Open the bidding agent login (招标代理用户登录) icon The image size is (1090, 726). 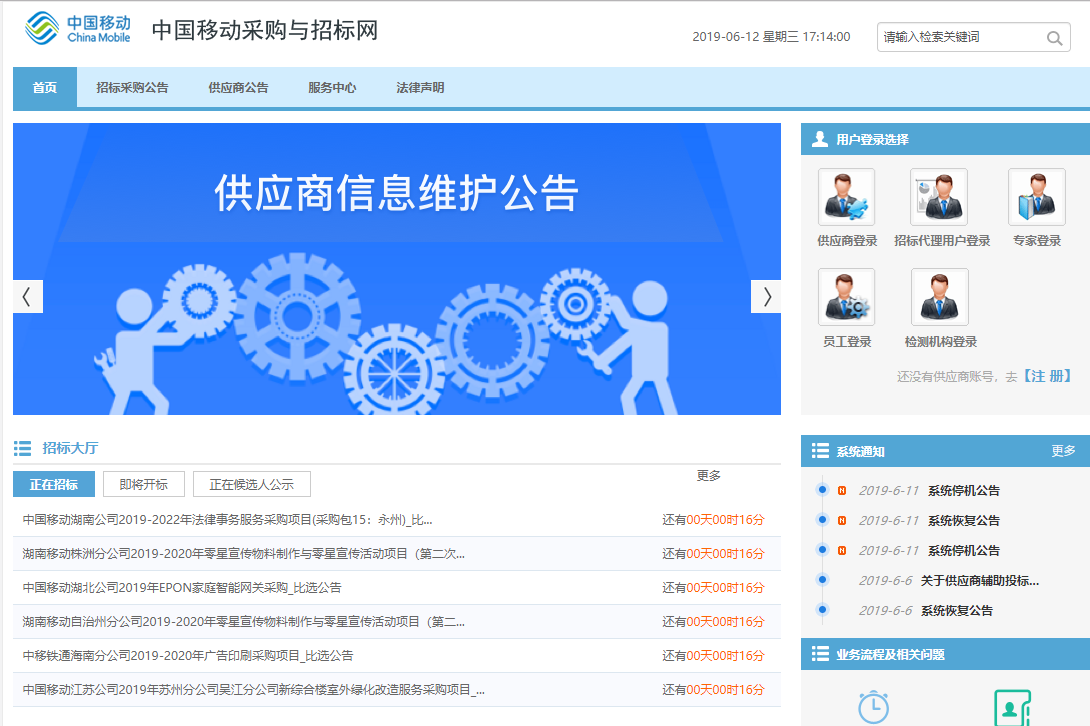[939, 197]
